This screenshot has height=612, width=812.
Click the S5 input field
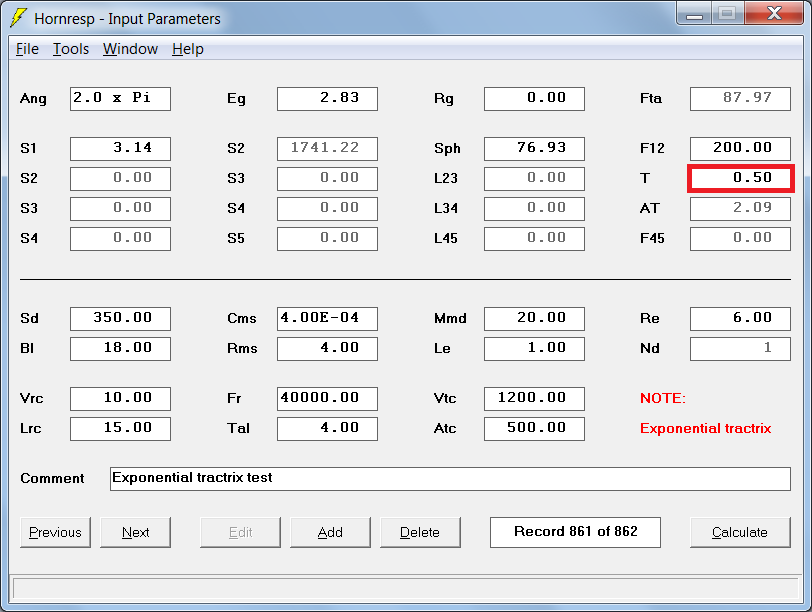pyautogui.click(x=327, y=239)
